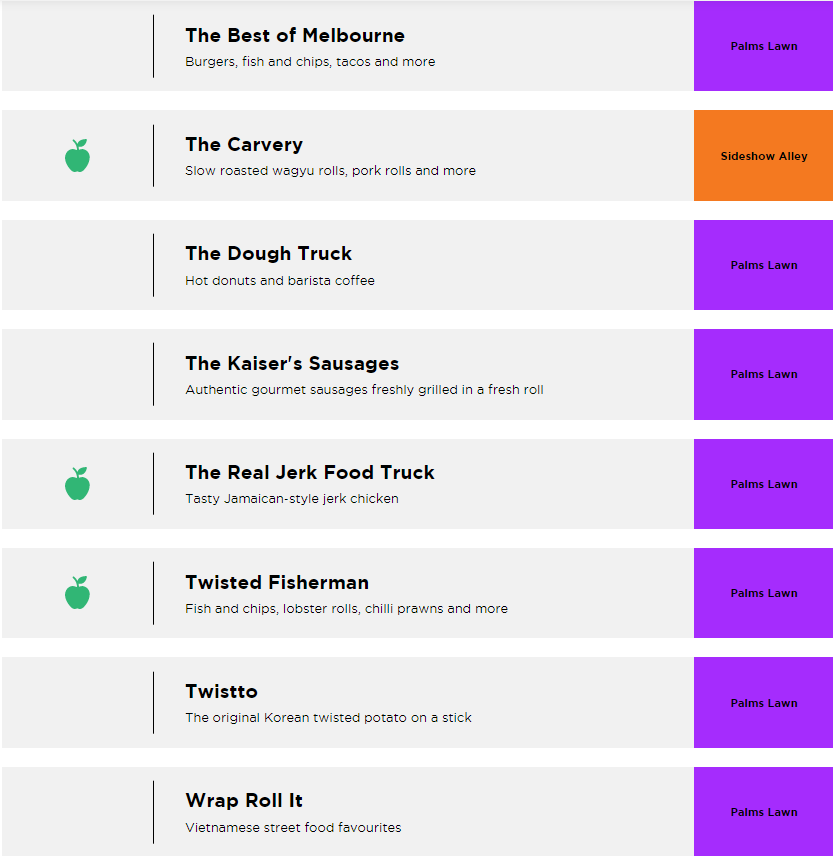833x856 pixels.
Task: Click the green apple icon beside The Carvery
Action: [x=77, y=156]
